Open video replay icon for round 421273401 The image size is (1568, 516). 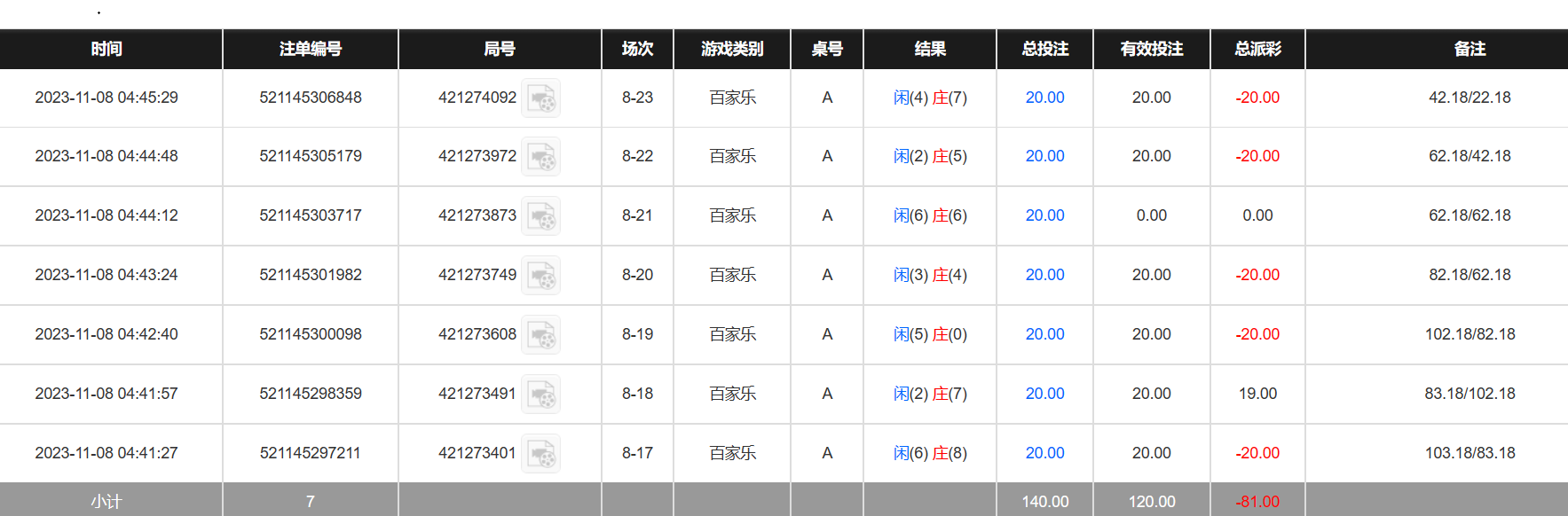[540, 454]
